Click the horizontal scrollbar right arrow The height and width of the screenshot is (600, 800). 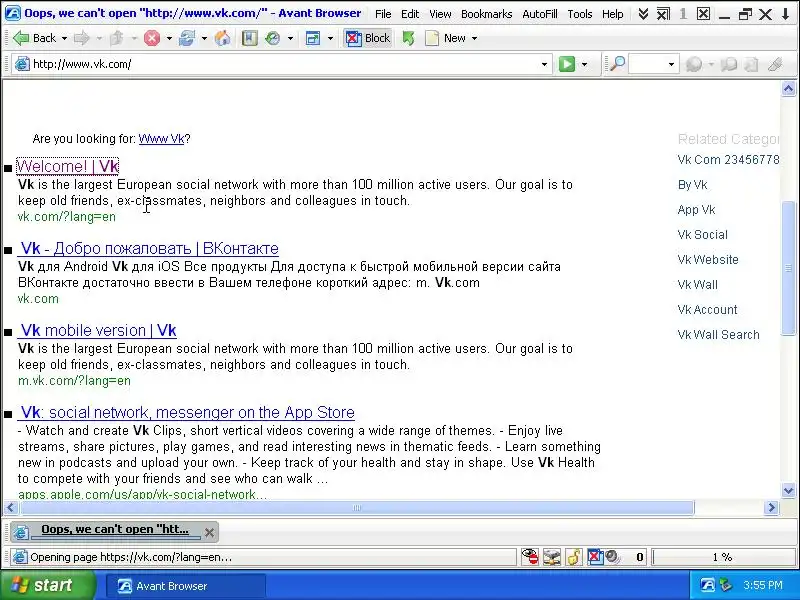(771, 507)
